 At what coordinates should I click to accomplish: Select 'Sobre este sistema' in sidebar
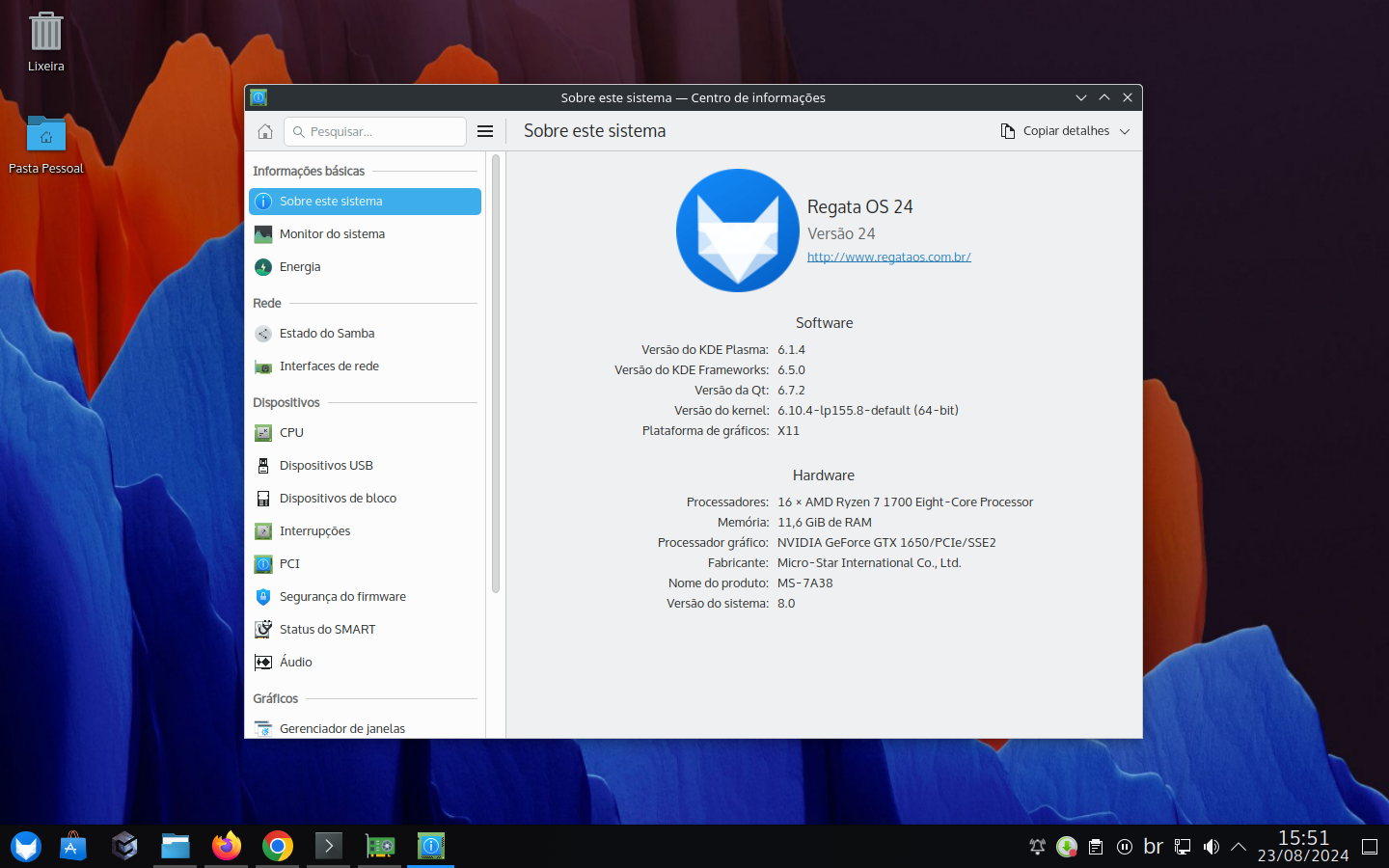(365, 202)
